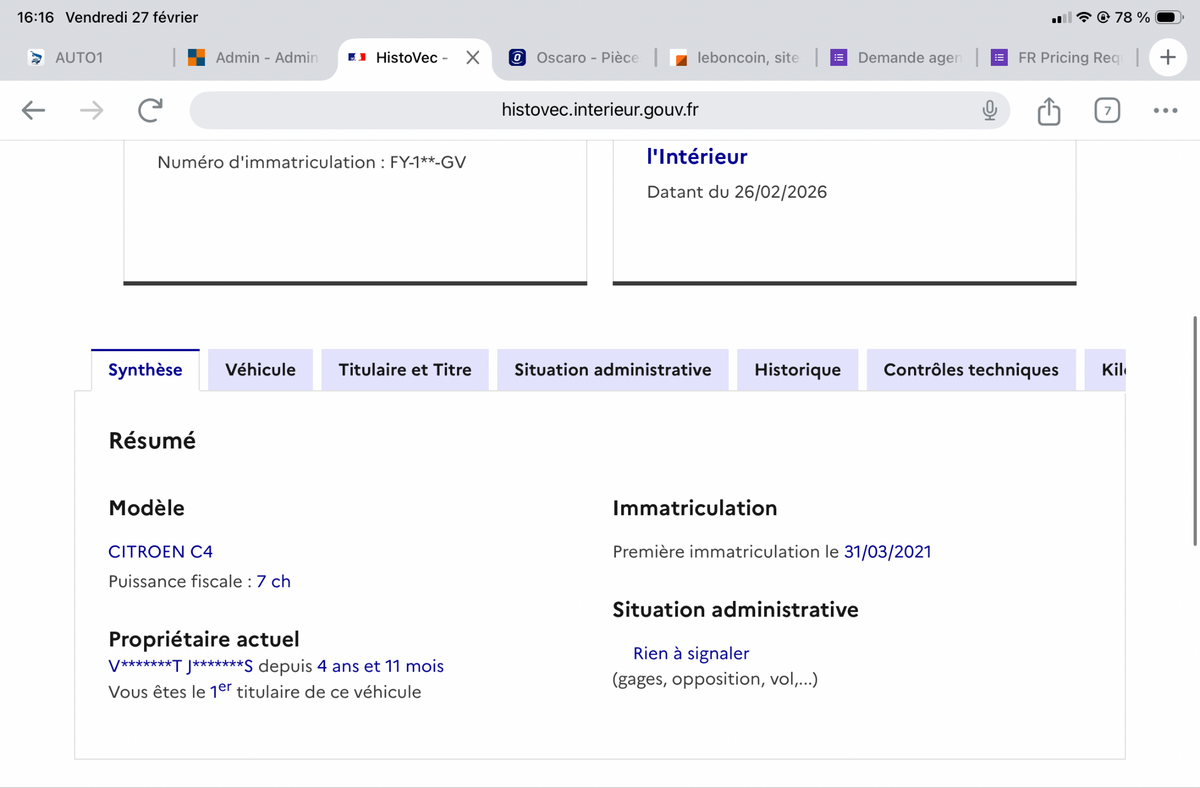Screen dimensions: 1200x788
Task: Navigate back with the left arrow icon
Action: [x=33, y=110]
